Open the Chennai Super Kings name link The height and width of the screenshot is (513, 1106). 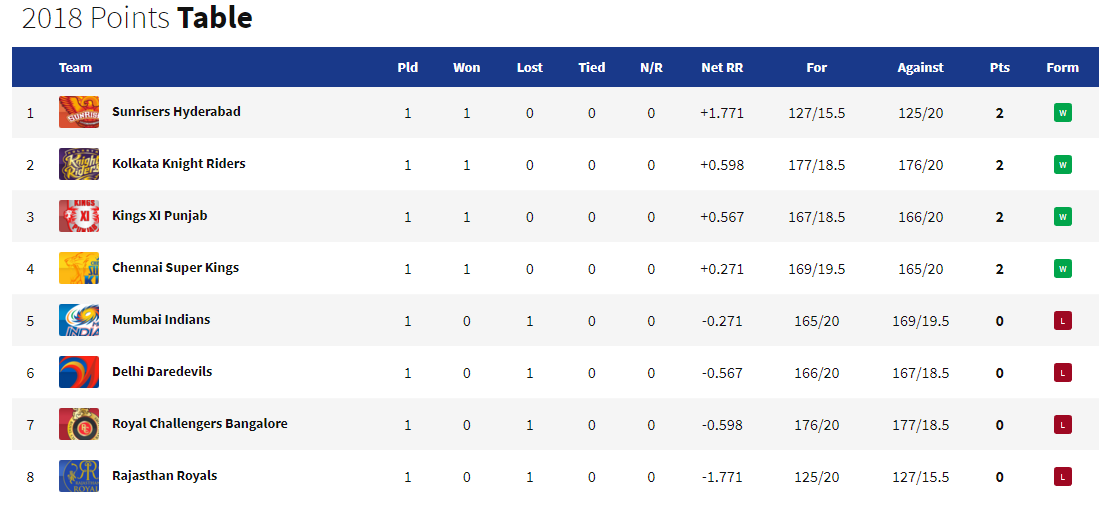point(175,268)
